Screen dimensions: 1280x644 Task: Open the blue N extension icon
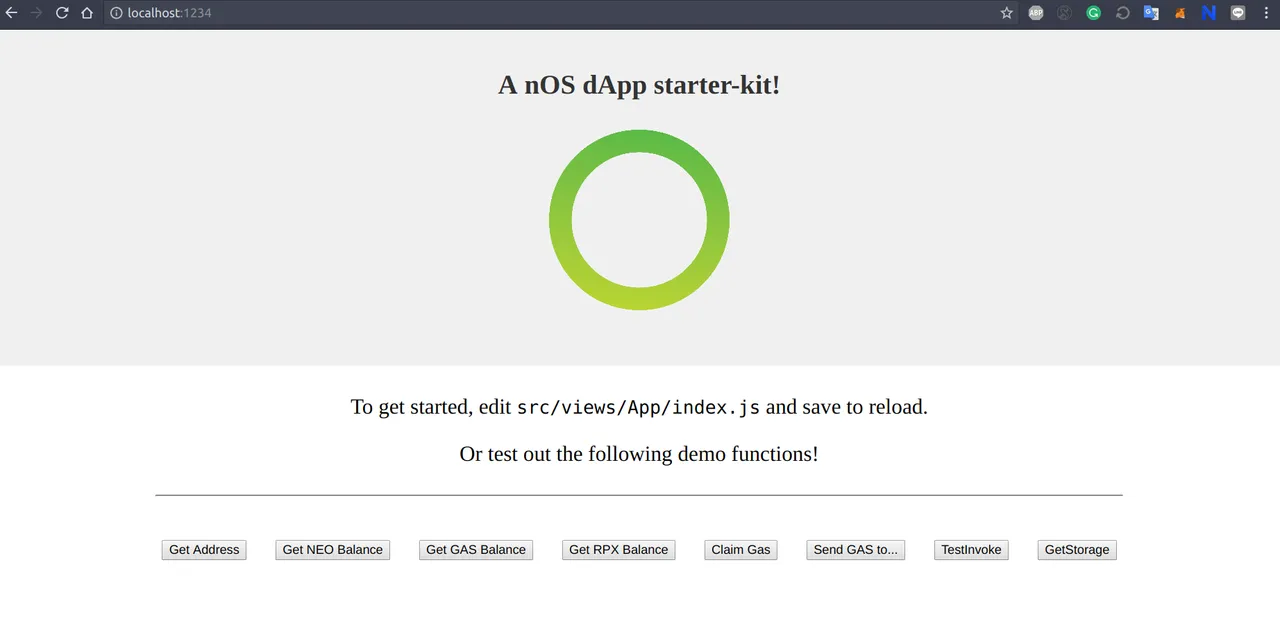pos(1209,13)
